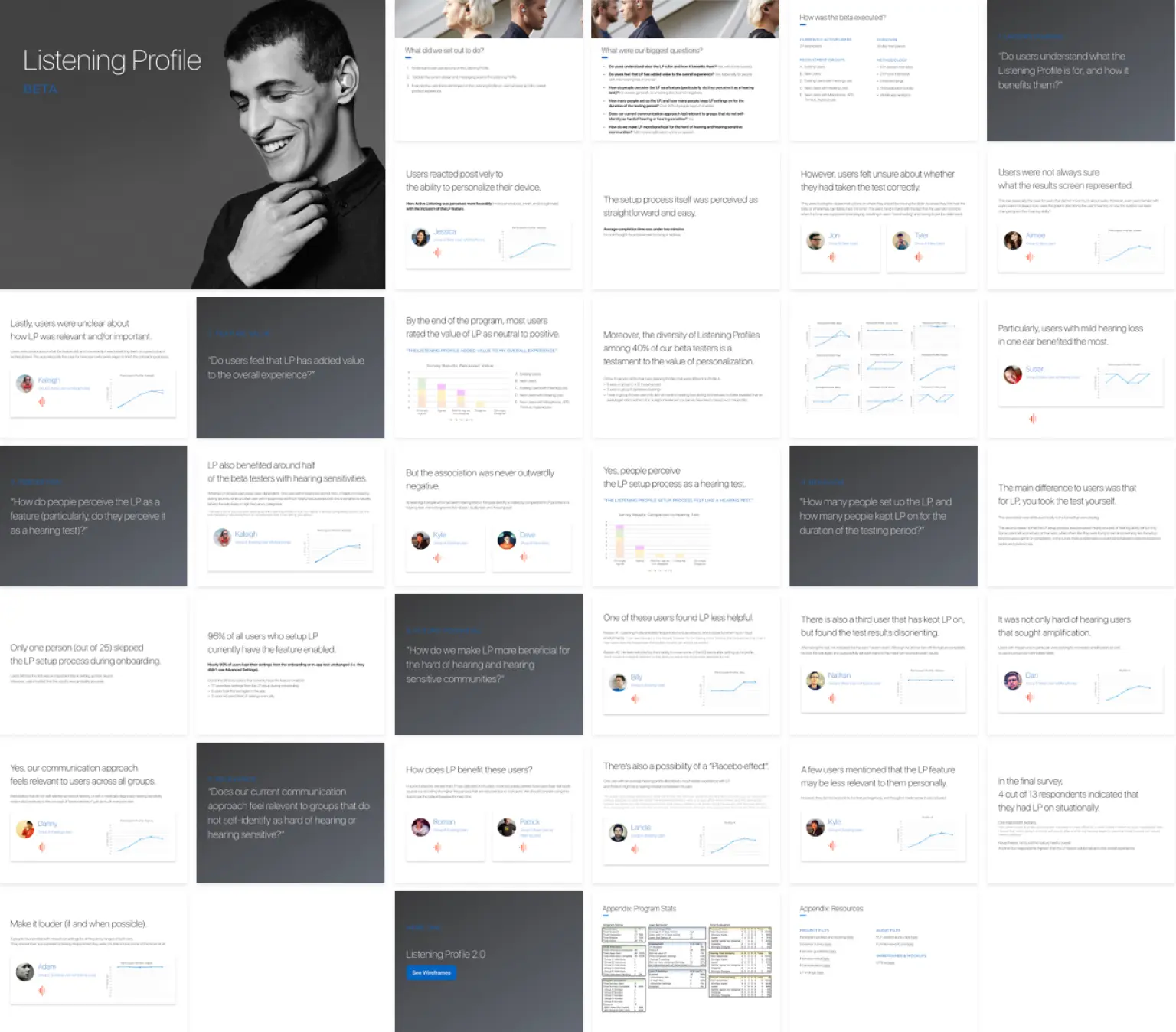This screenshot has height=1032, width=1176.
Task: Select the Appendix: Resources slide
Action: pyautogui.click(x=883, y=962)
